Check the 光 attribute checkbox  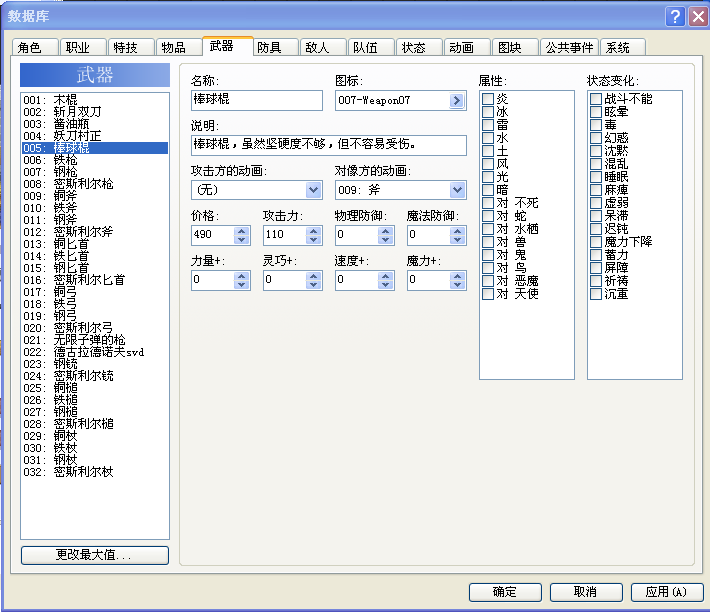tap(488, 177)
